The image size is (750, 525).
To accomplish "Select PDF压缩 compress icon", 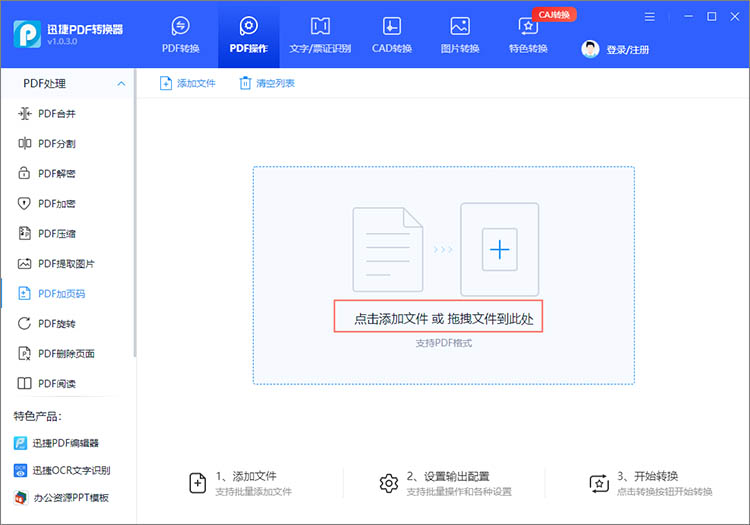I will (24, 233).
